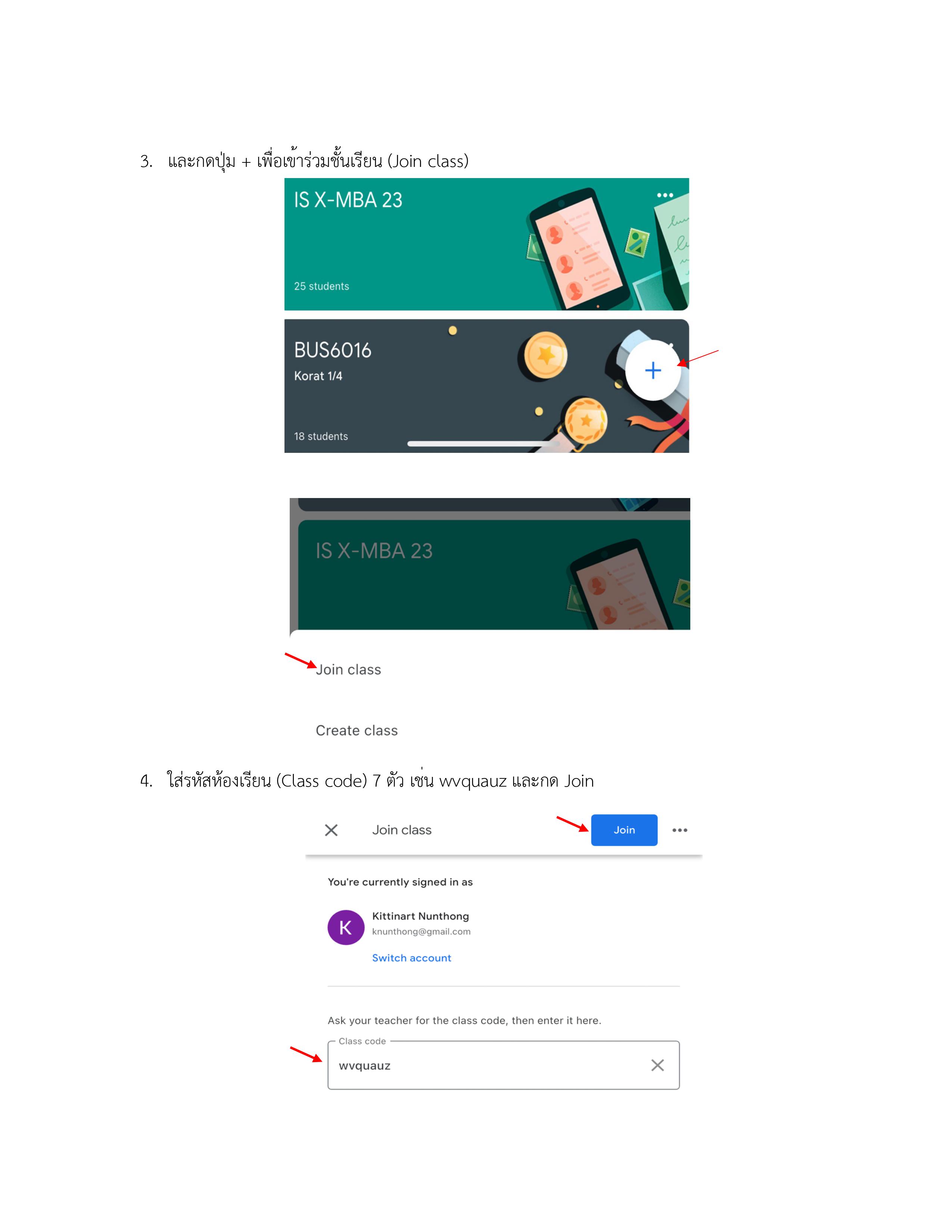Viewport: 952px width, 1232px height.
Task: Select Join class from the bottom sheet
Action: 349,670
